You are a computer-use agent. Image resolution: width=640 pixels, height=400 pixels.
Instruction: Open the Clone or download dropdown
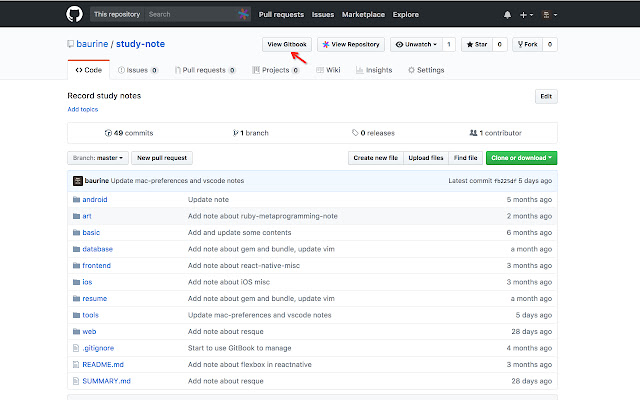[x=521, y=158]
